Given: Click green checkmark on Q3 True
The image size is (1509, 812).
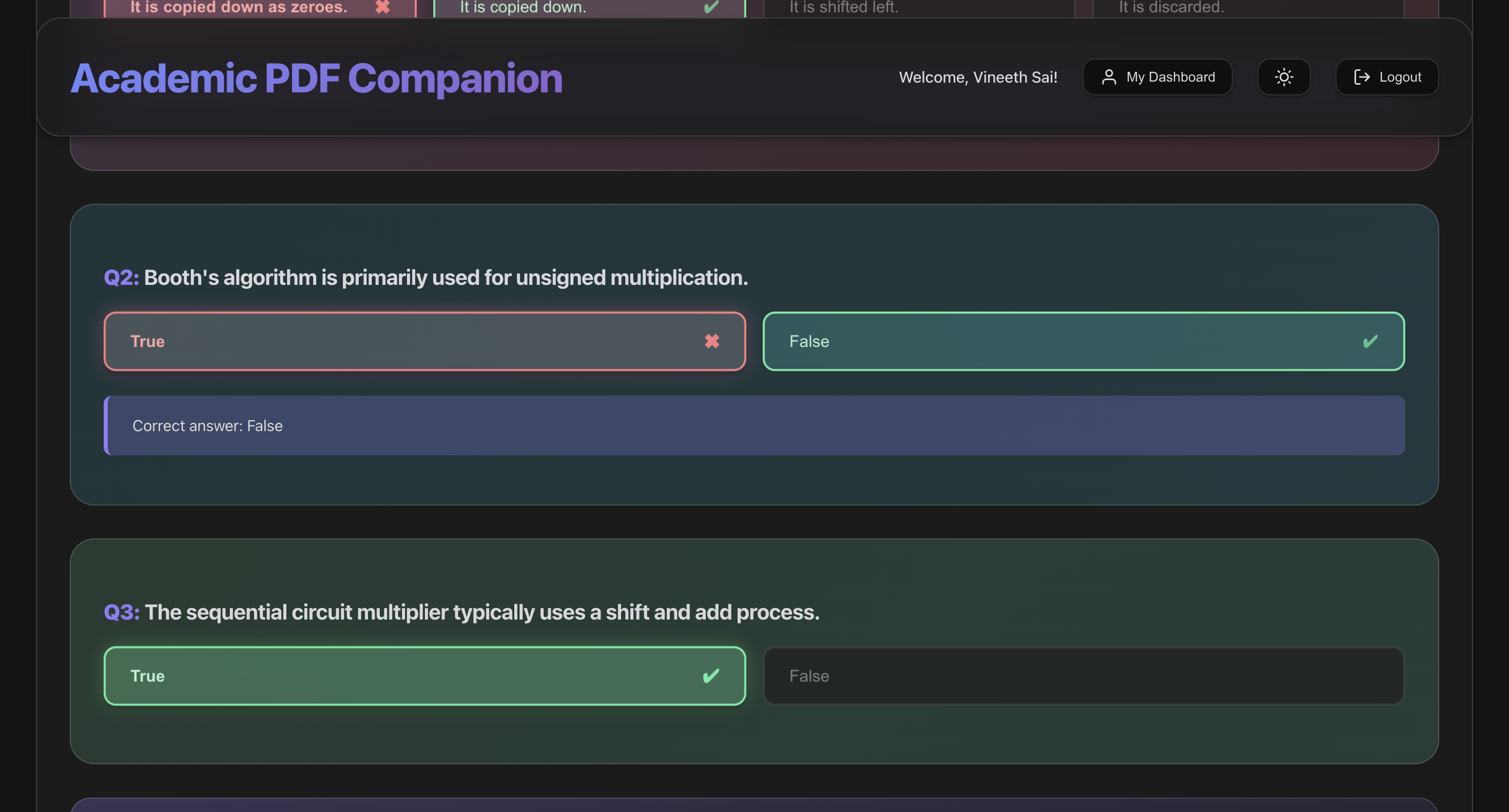Looking at the screenshot, I should click(710, 675).
